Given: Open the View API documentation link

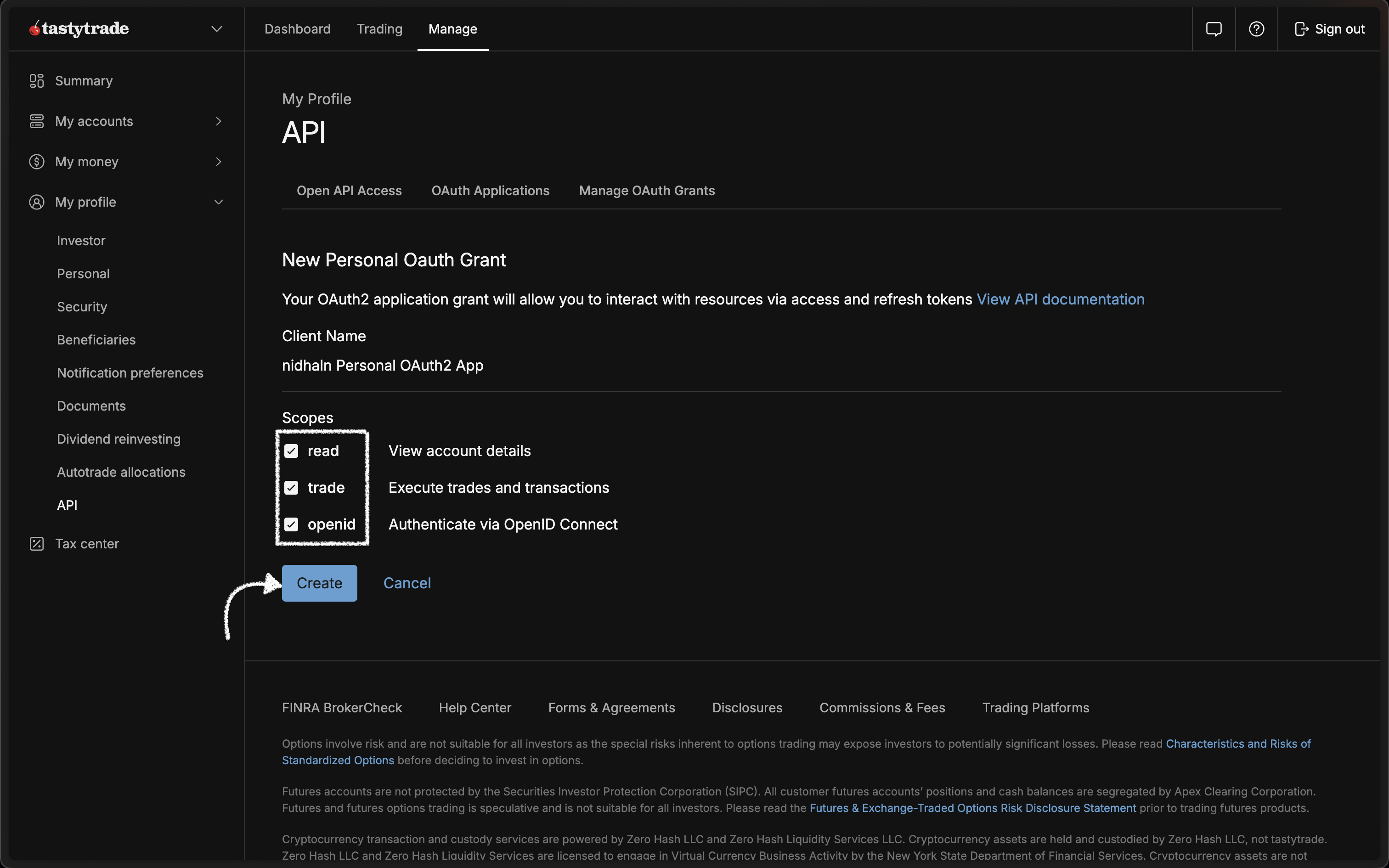Looking at the screenshot, I should 1060,299.
